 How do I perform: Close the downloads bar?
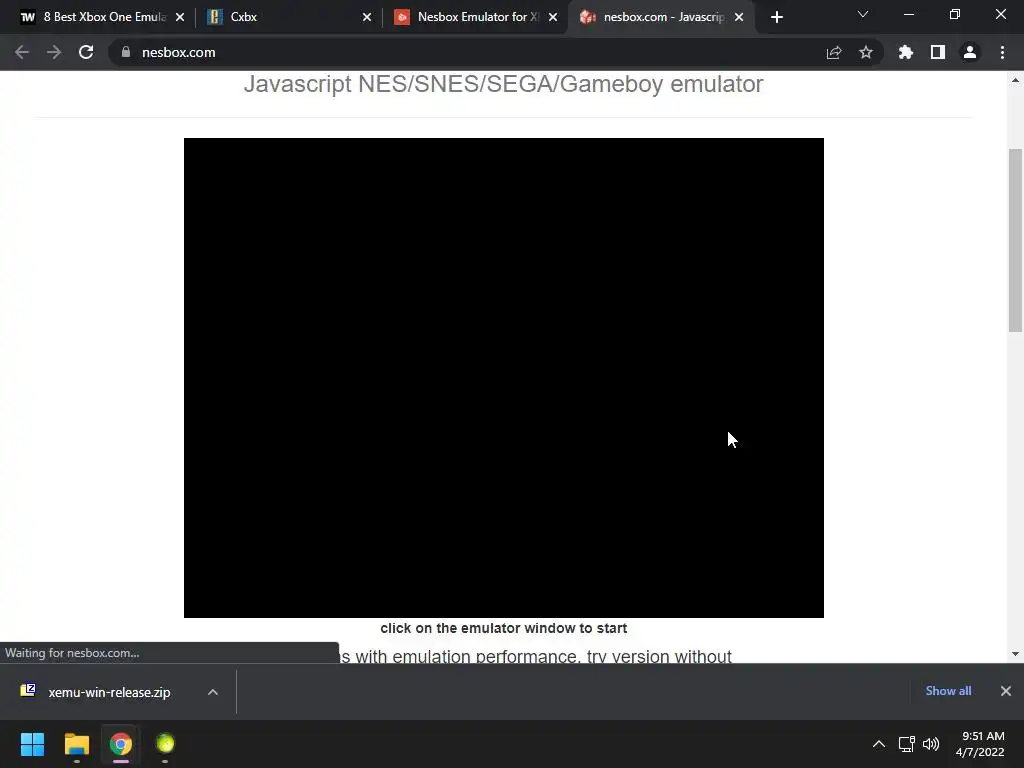tap(1006, 691)
